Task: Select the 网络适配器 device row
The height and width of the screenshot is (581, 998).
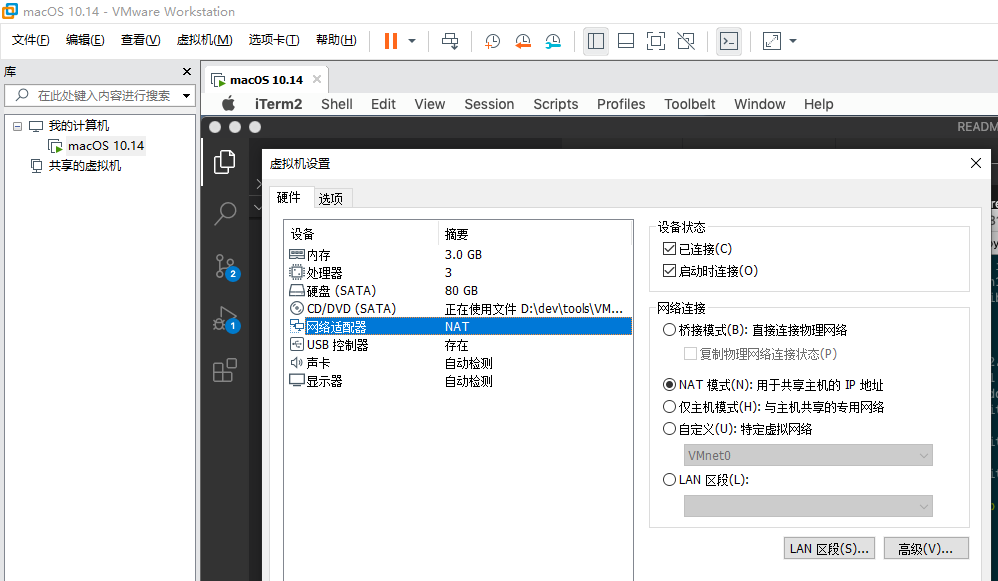Action: point(458,326)
